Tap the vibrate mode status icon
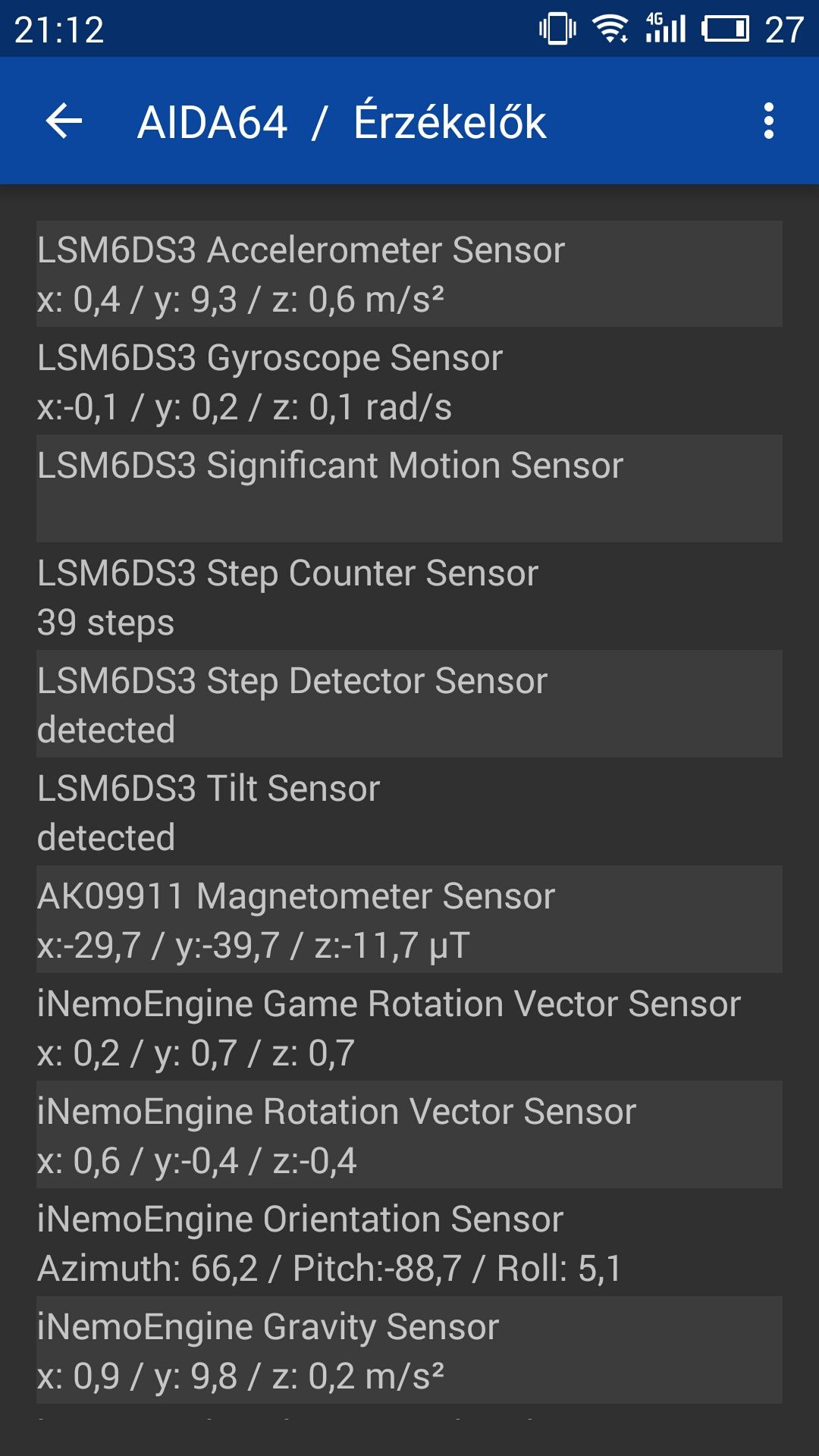 (557, 29)
